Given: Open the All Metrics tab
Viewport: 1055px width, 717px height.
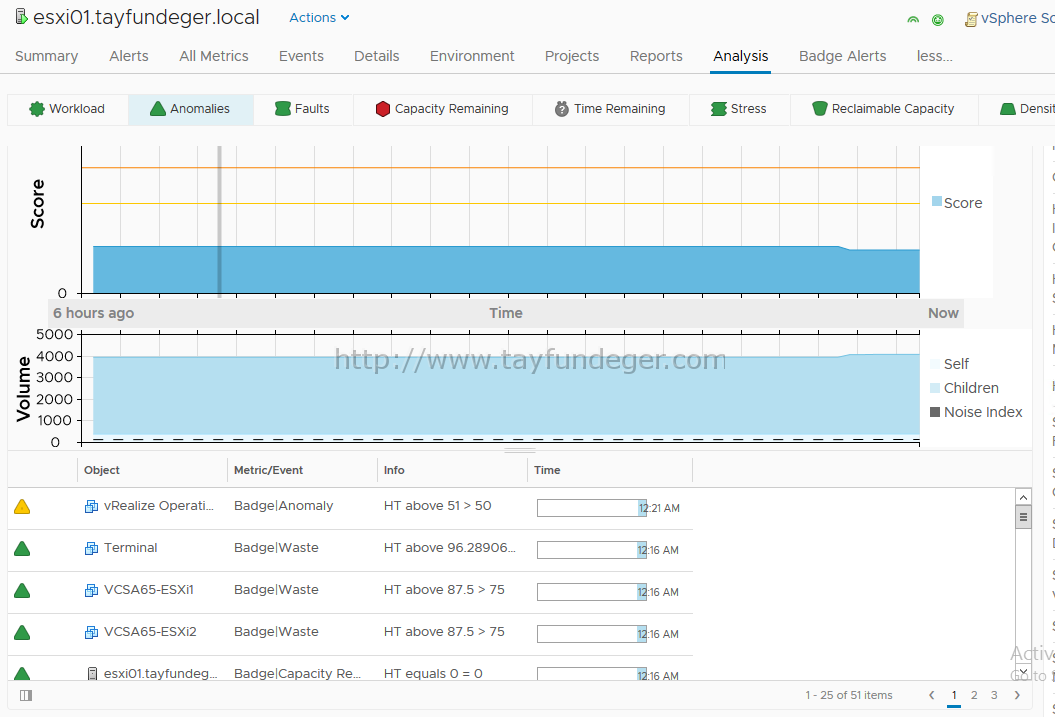Looking at the screenshot, I should click(x=214, y=56).
